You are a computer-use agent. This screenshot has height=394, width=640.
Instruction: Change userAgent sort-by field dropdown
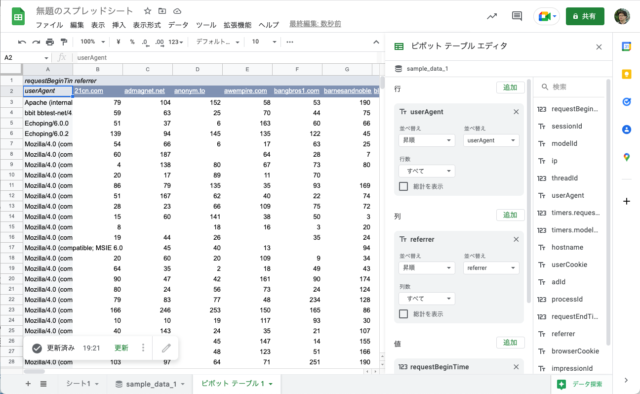[491, 140]
